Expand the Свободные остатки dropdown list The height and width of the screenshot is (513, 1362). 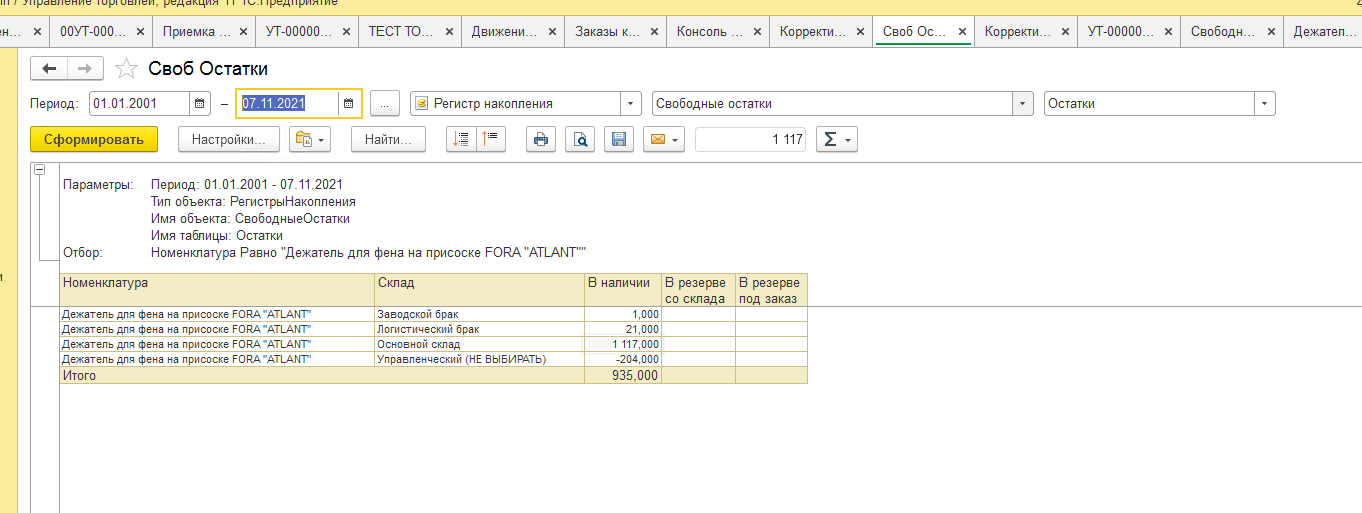[x=1022, y=103]
